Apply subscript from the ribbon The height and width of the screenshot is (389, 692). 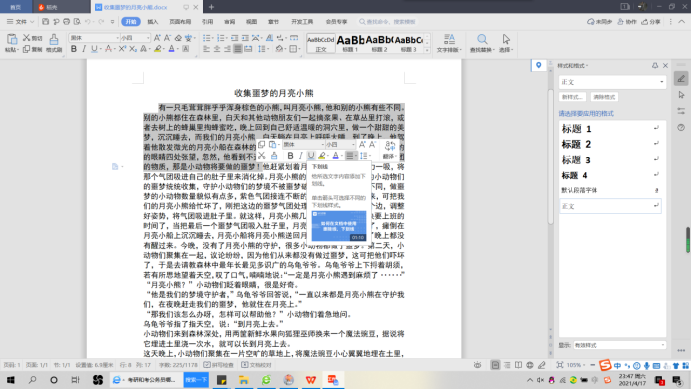(x=133, y=49)
